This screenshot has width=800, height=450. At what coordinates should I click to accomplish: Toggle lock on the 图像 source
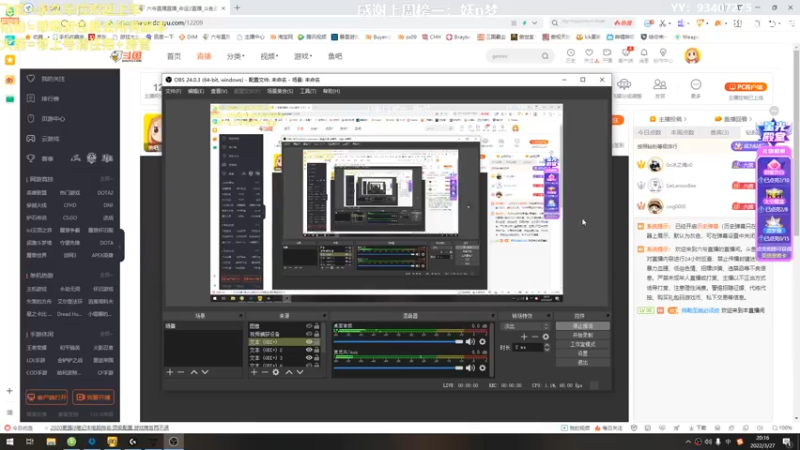pyautogui.click(x=317, y=326)
